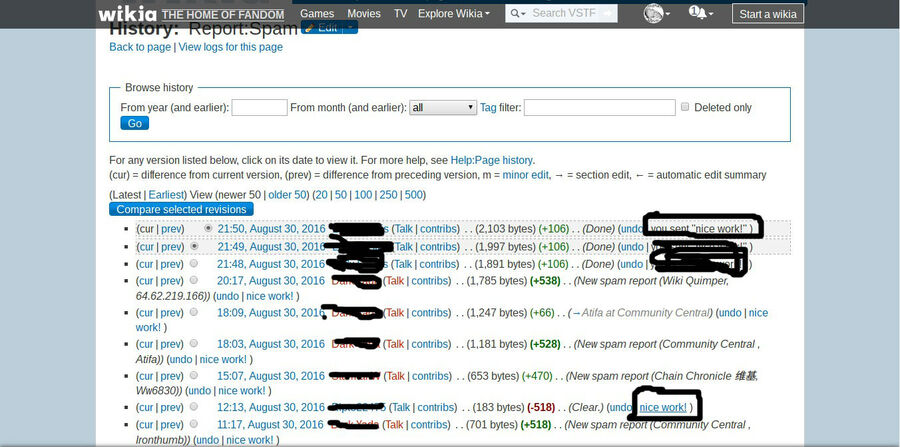The image size is (900, 447).
Task: Click the Go button
Action: (135, 123)
